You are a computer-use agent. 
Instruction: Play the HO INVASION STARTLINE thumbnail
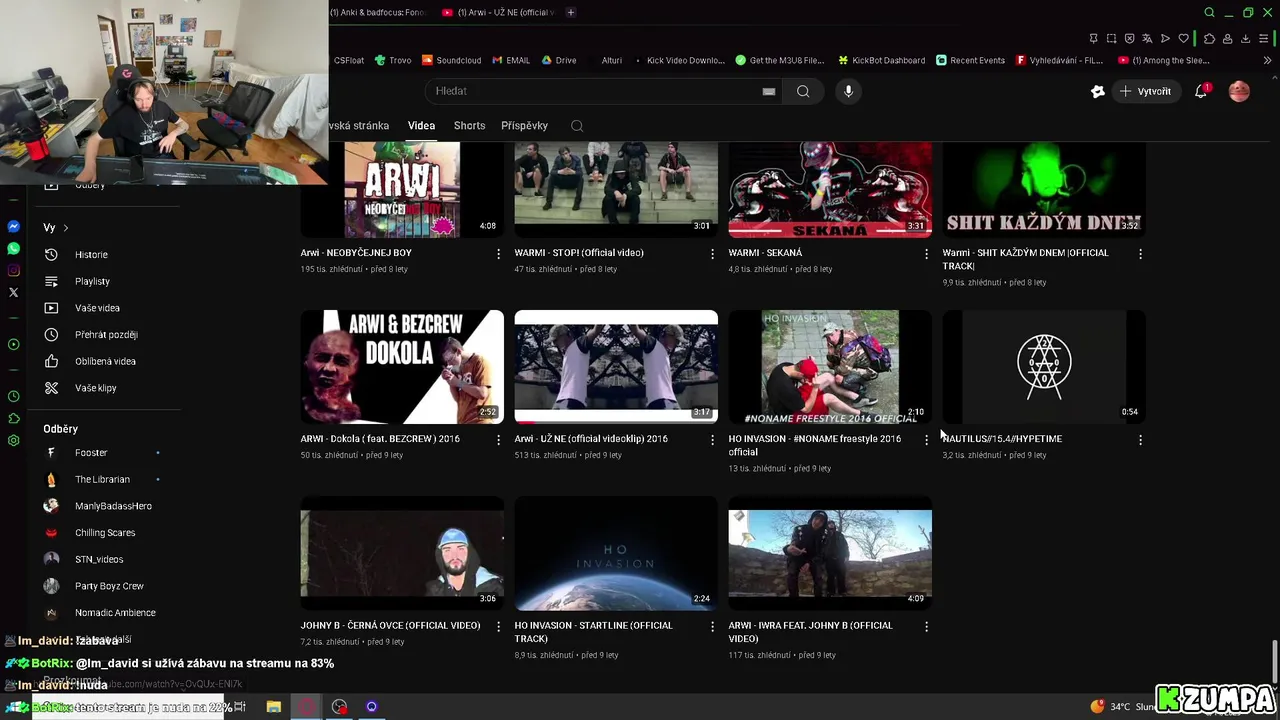(616, 553)
